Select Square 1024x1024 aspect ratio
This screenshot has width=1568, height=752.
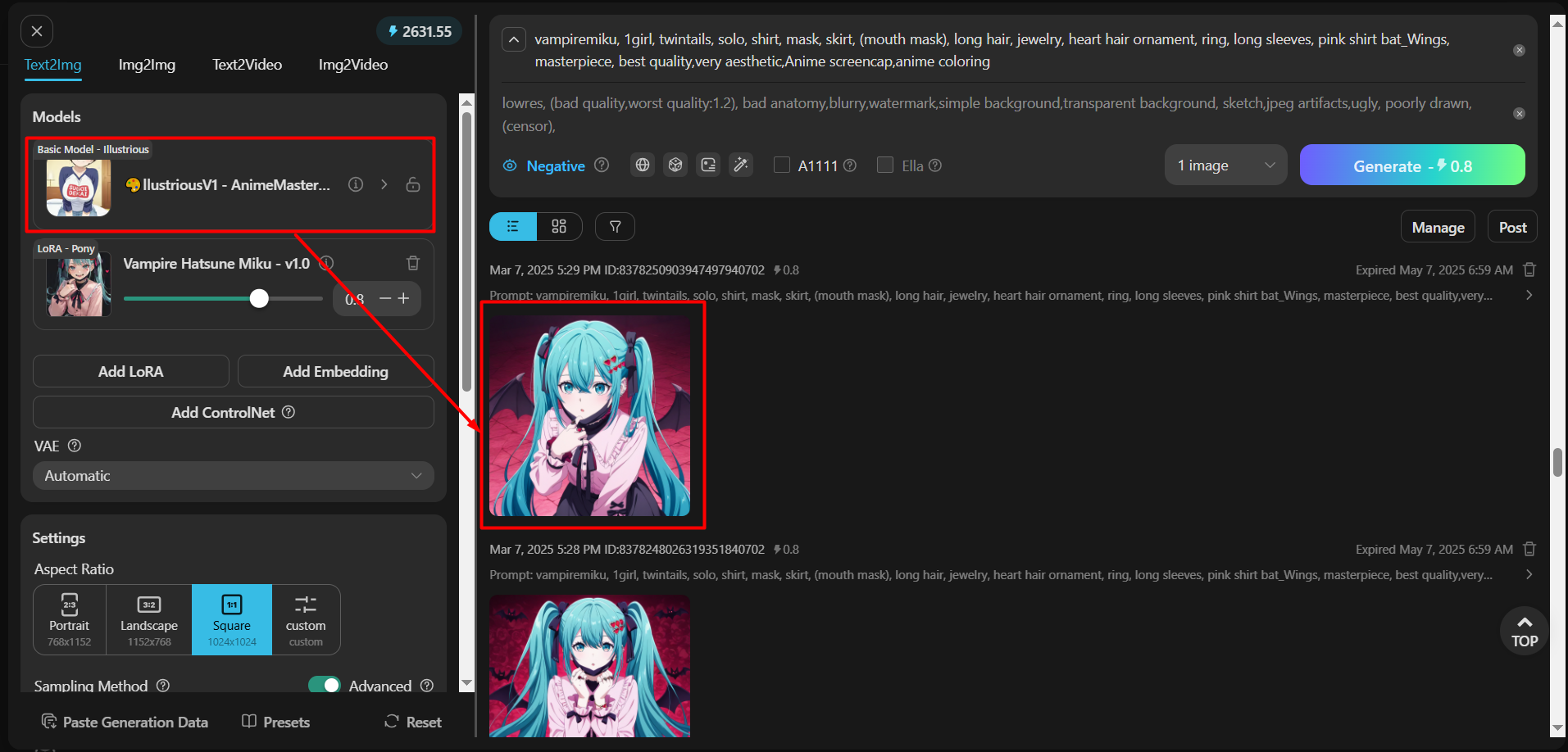[232, 619]
